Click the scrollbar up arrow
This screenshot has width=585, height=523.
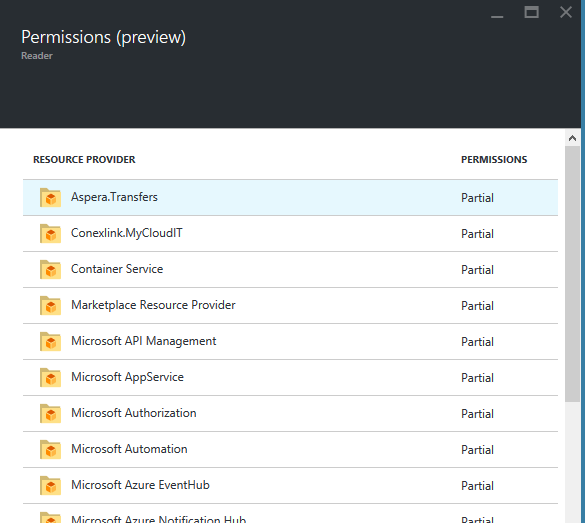coord(572,138)
